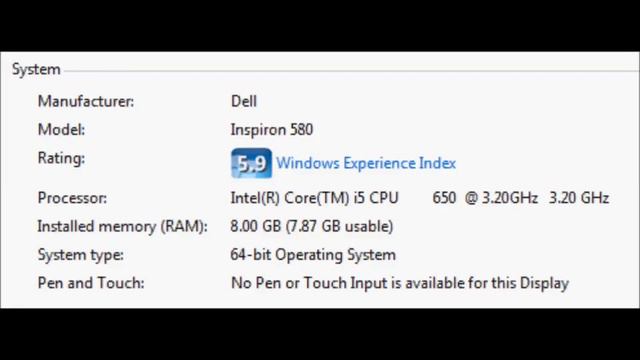This screenshot has height=360, width=640.
Task: Select the System type label
Action: [x=80, y=255]
